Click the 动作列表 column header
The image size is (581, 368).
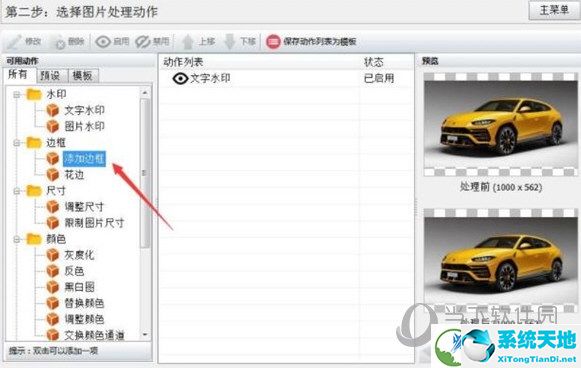183,62
